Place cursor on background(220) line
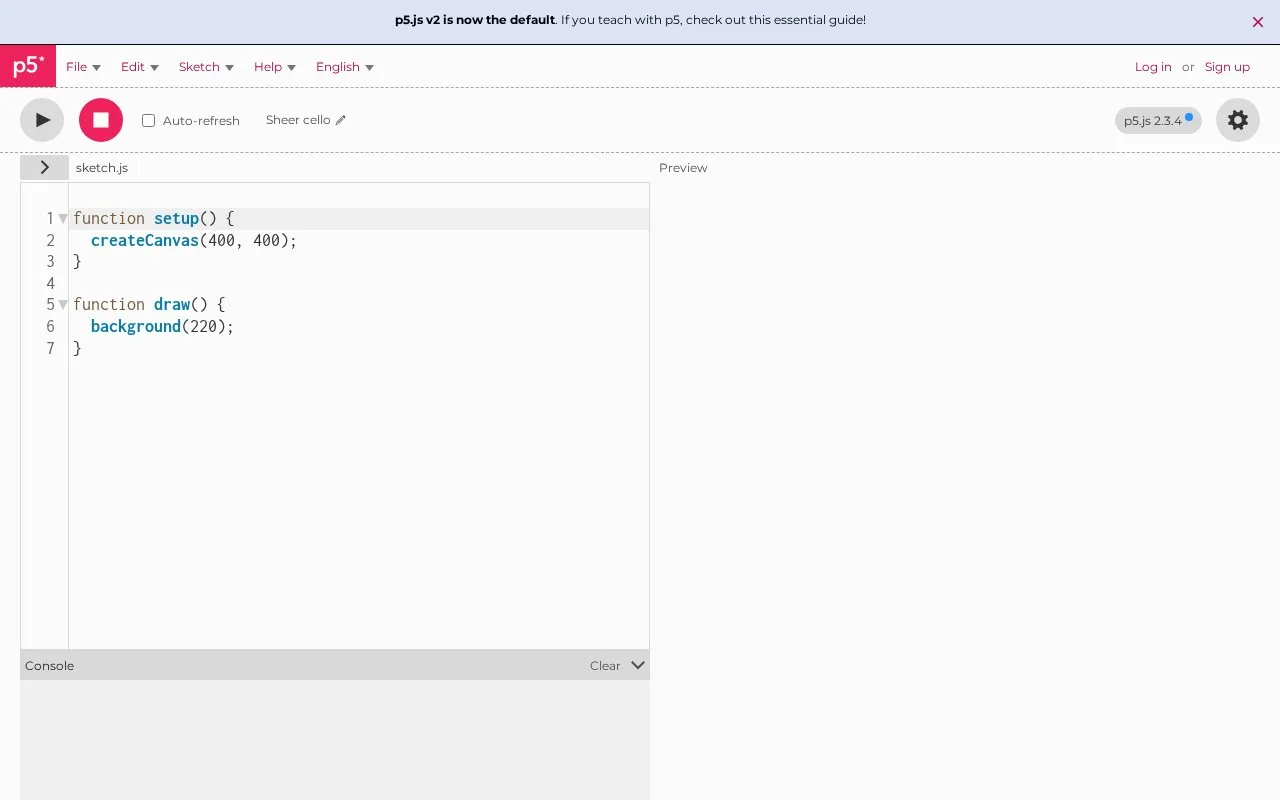1280x800 pixels. 359,326
